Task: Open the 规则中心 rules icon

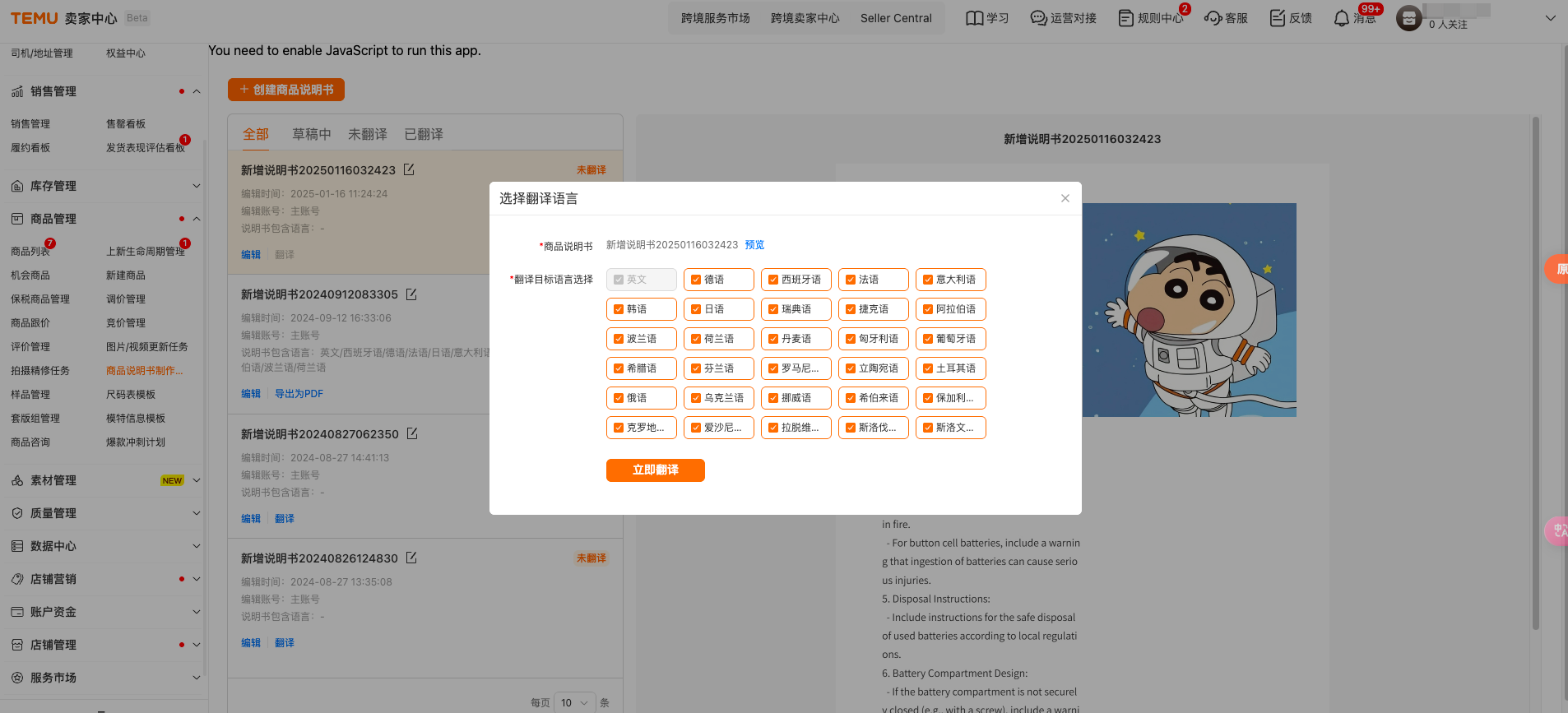Action: (x=1125, y=18)
